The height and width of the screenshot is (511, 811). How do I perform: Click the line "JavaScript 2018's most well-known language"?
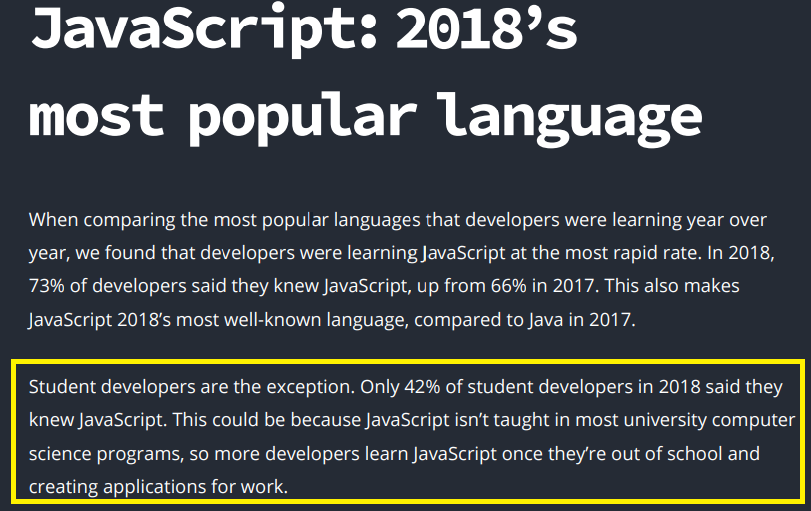pos(332,320)
